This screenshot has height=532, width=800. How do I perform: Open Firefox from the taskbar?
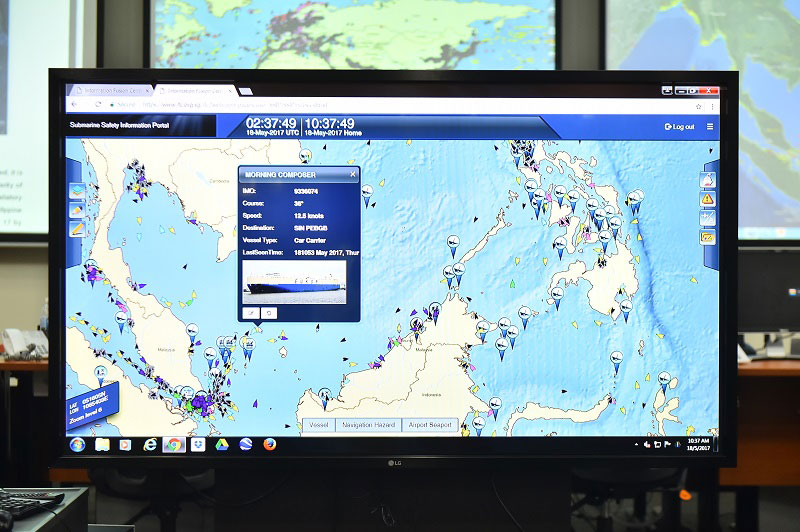(270, 444)
